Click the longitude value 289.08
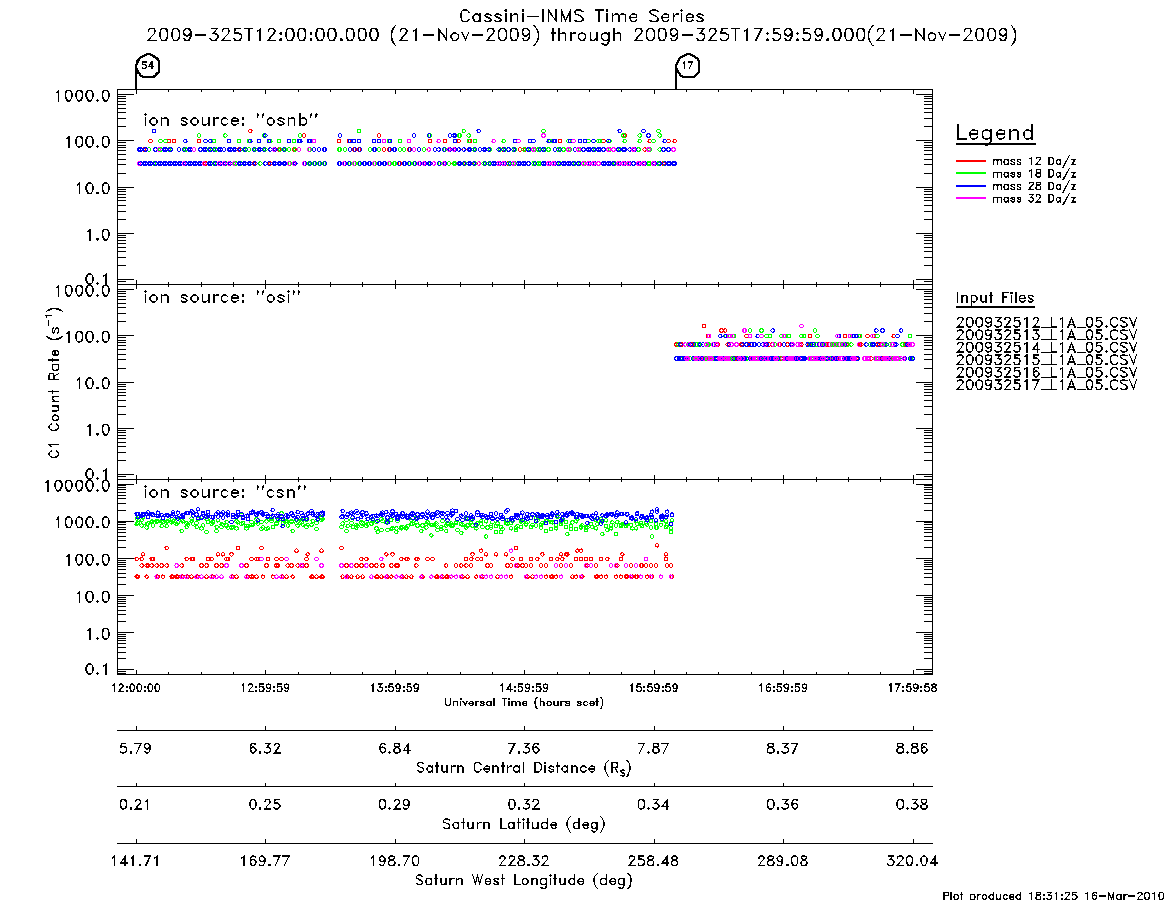This screenshot has height=900, width=1165. click(x=782, y=861)
